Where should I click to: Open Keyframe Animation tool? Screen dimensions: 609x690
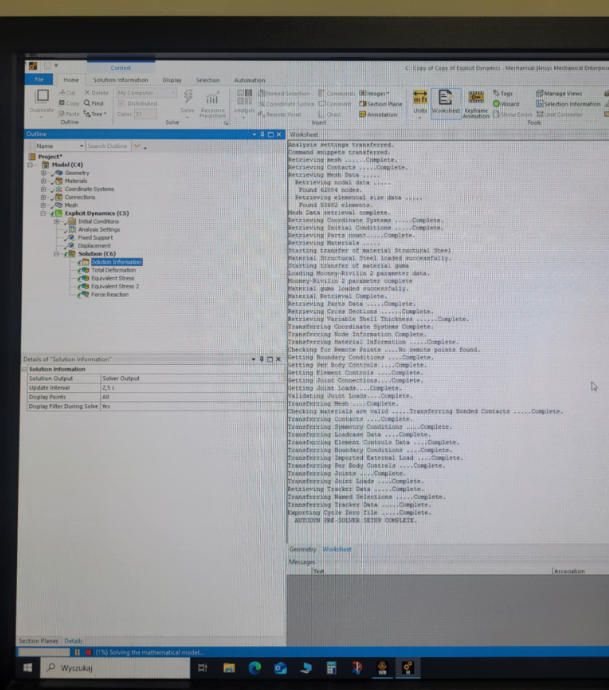[x=476, y=104]
